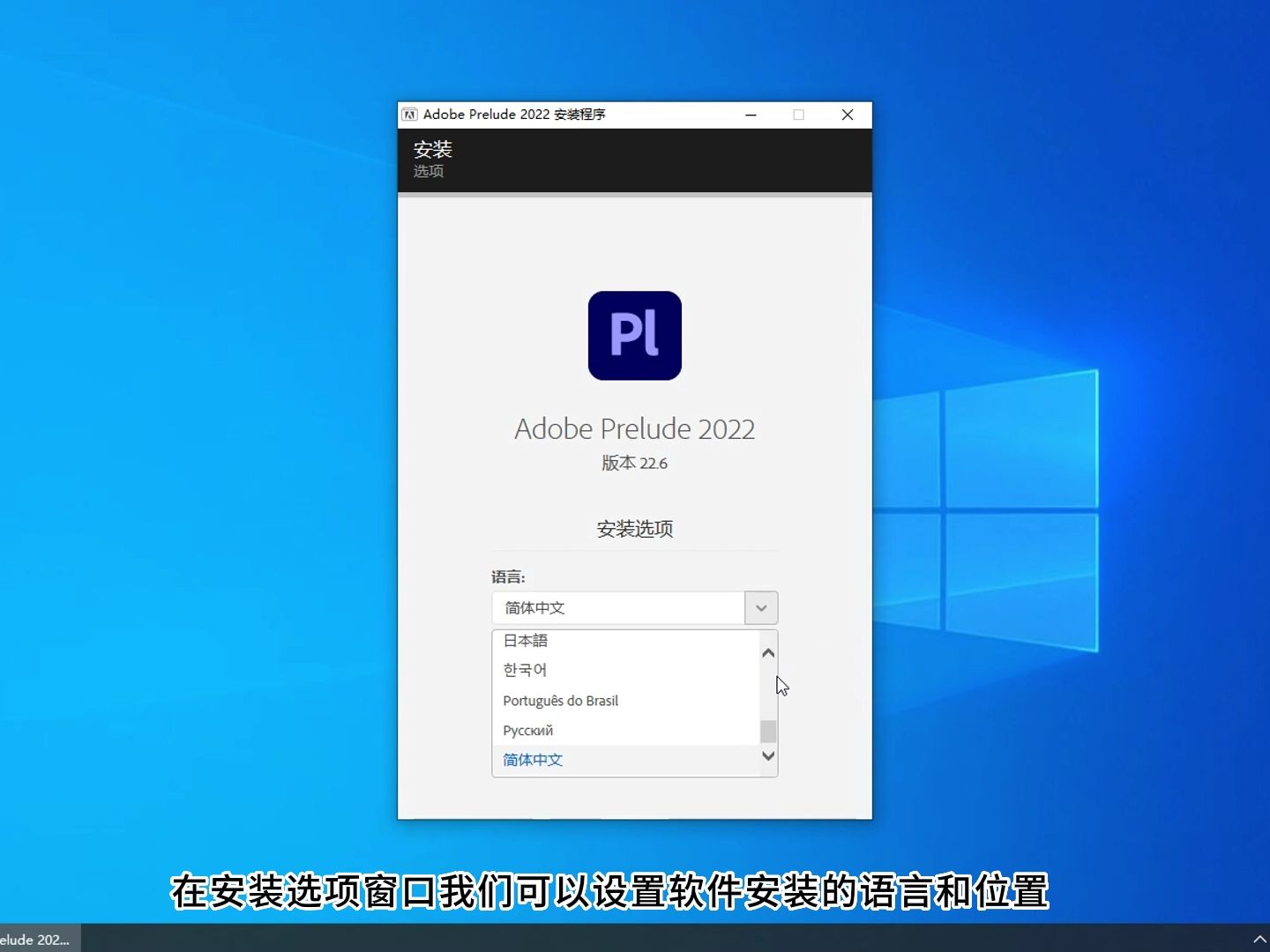Choose Português do Brasil language option

point(626,701)
